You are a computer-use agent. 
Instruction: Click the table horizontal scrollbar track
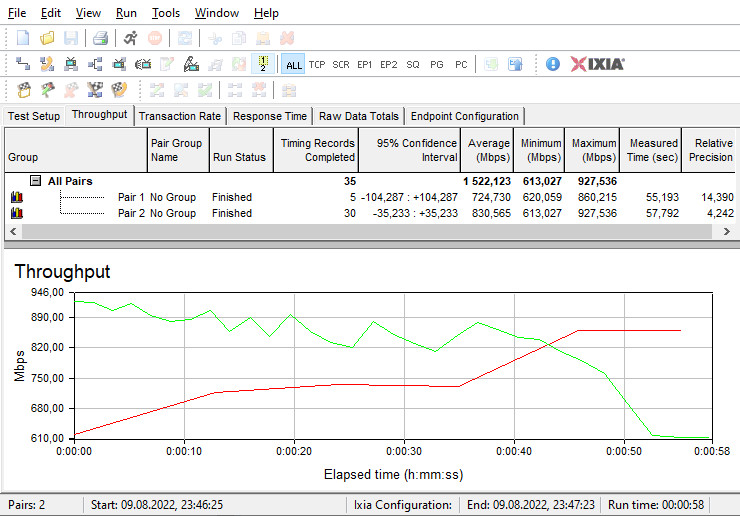[367, 231]
